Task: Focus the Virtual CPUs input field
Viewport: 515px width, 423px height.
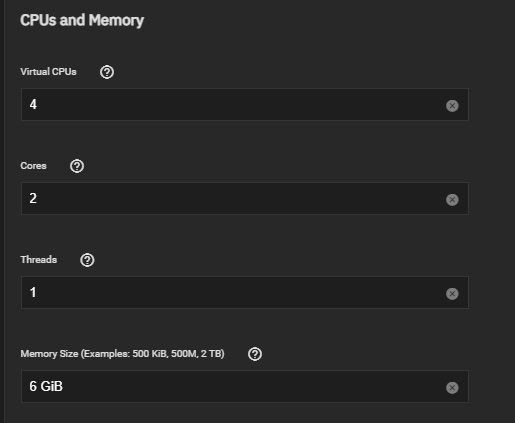Action: (245, 104)
